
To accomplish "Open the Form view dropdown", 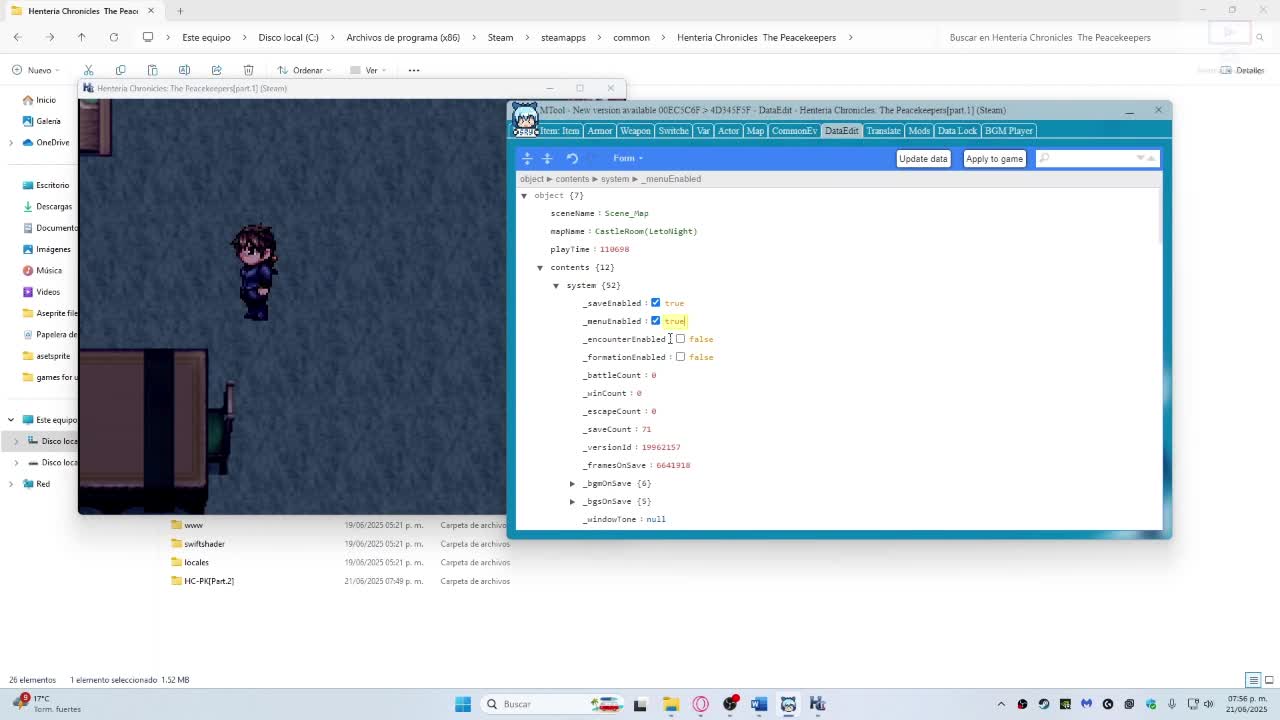I will (627, 158).
